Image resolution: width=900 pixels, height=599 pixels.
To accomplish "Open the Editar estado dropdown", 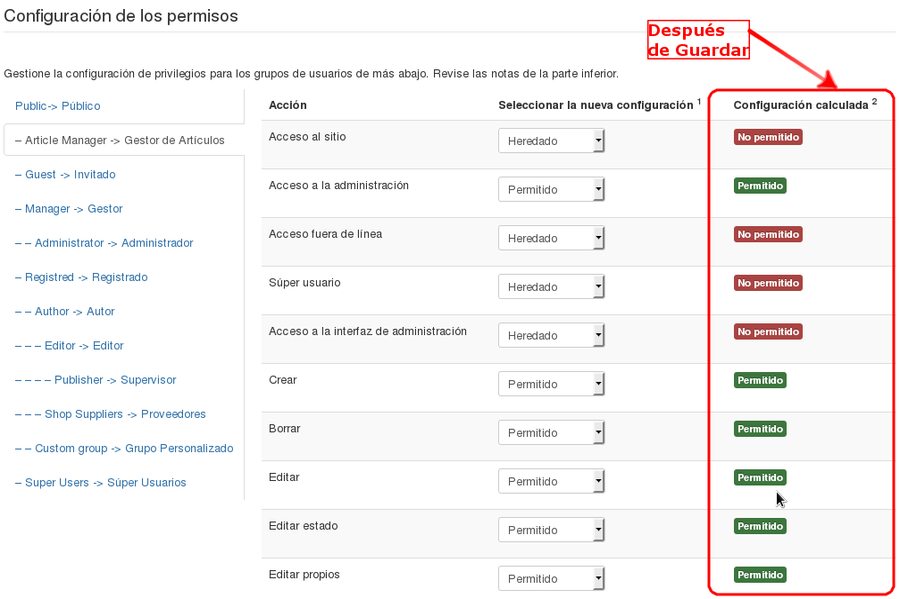I will (552, 530).
